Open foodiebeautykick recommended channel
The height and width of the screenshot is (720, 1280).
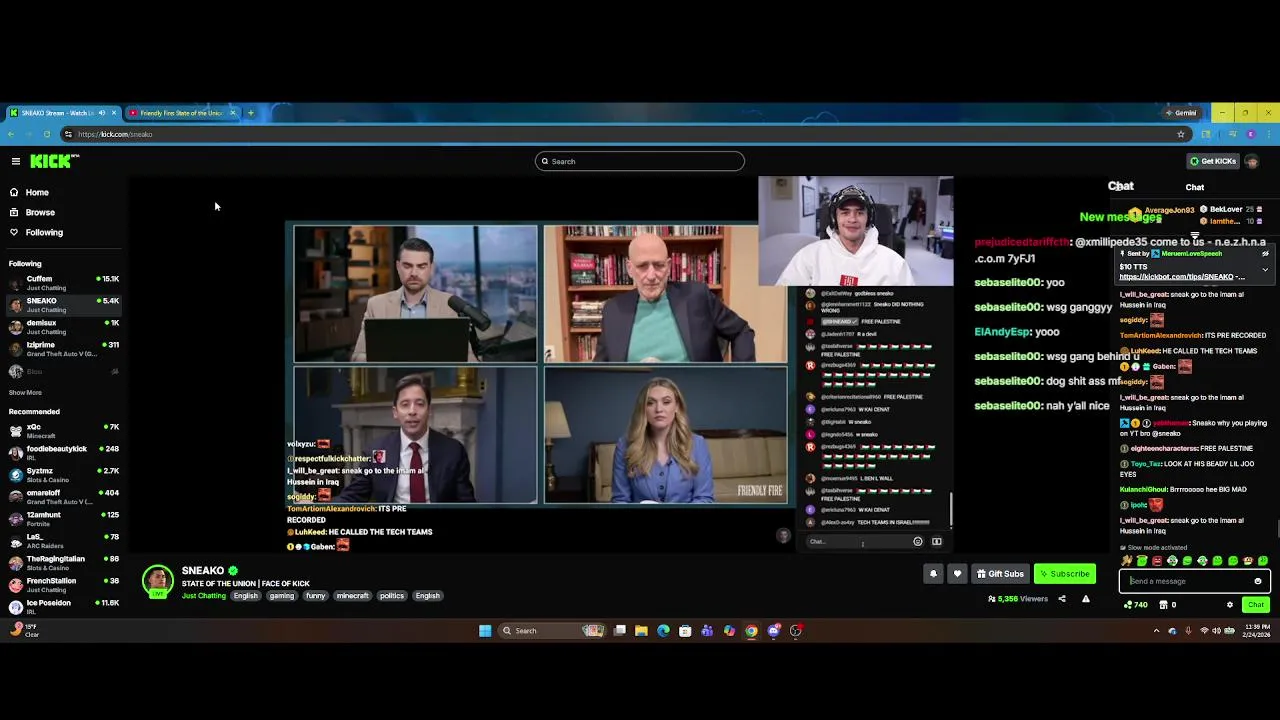tap(64, 453)
